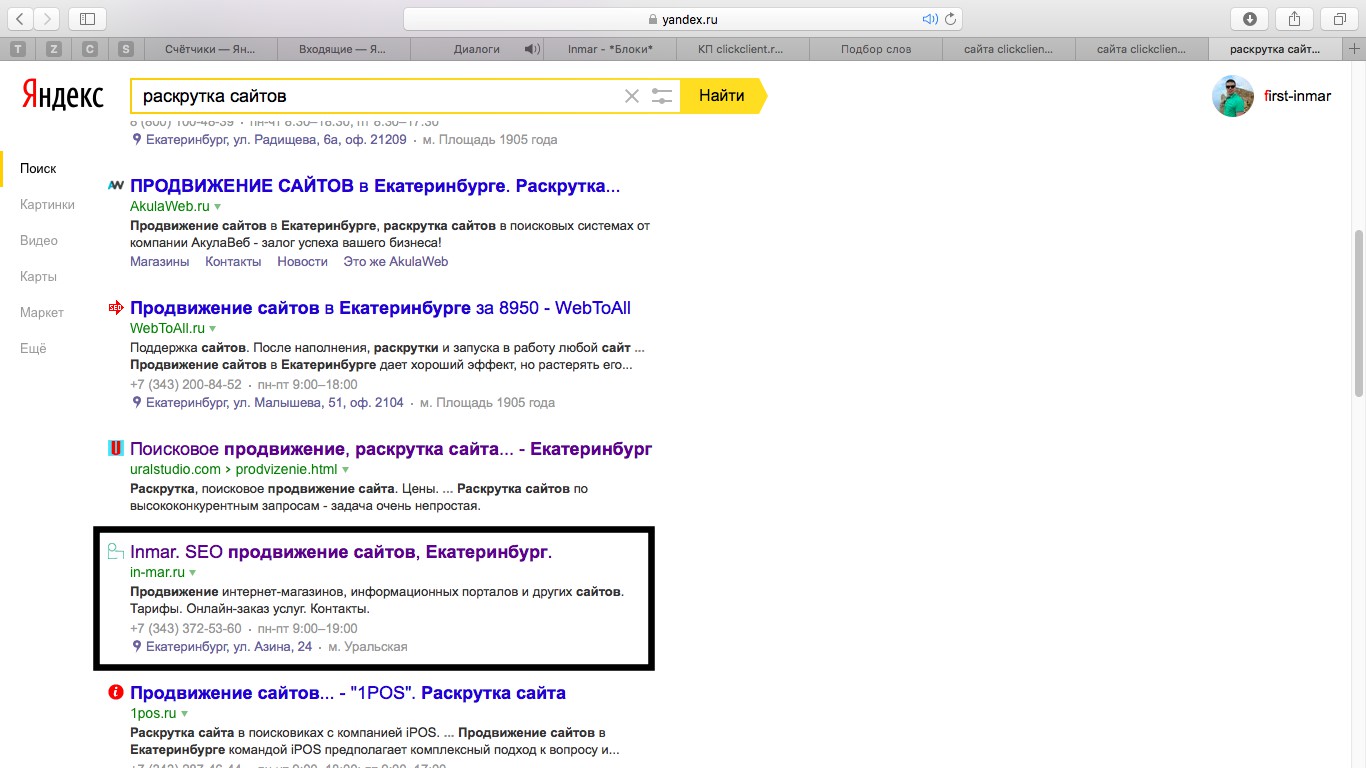Open the Inmar. SEO продвижение сайтов result

(341, 552)
